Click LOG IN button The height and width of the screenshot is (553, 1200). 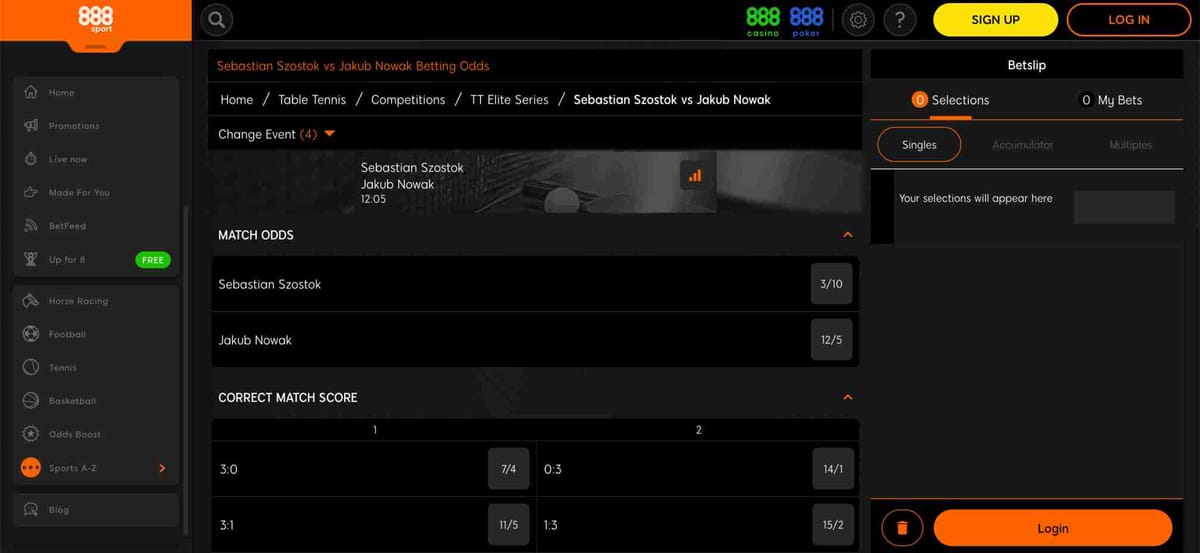click(1129, 19)
